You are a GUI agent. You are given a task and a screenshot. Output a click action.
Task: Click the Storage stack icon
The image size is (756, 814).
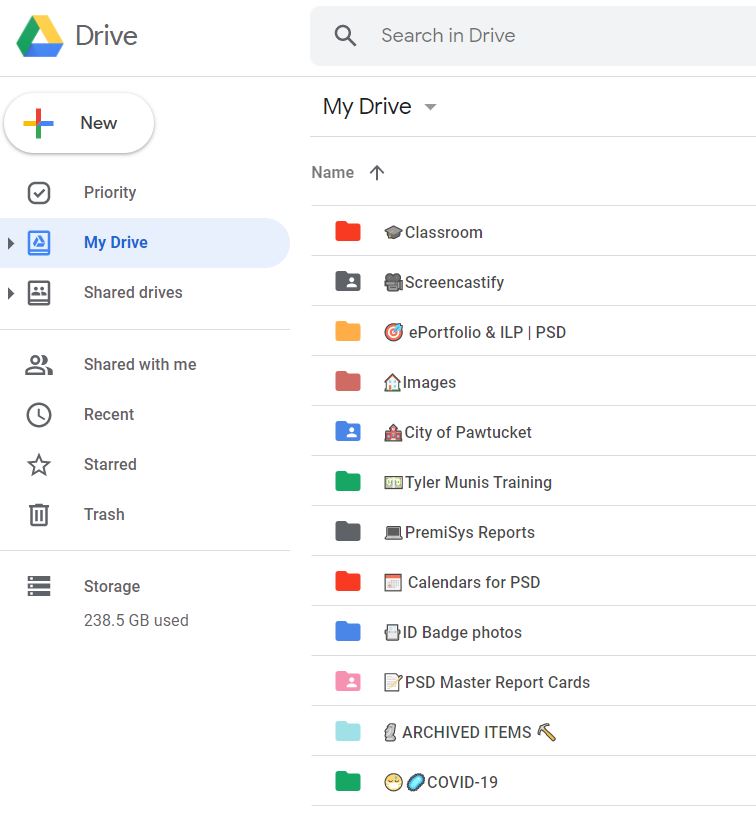click(x=39, y=586)
